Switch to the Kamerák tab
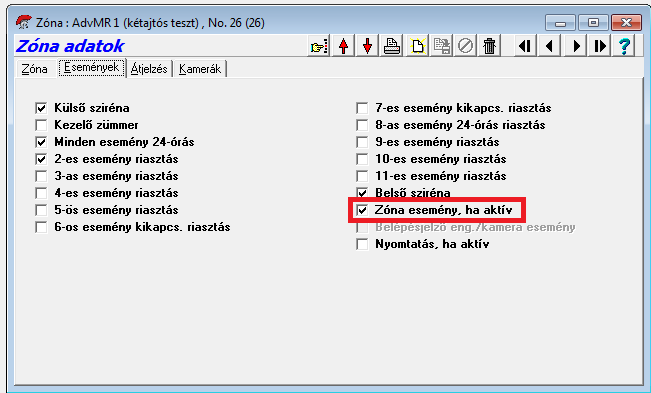Viewport: 651px width, 393px height. (200, 69)
